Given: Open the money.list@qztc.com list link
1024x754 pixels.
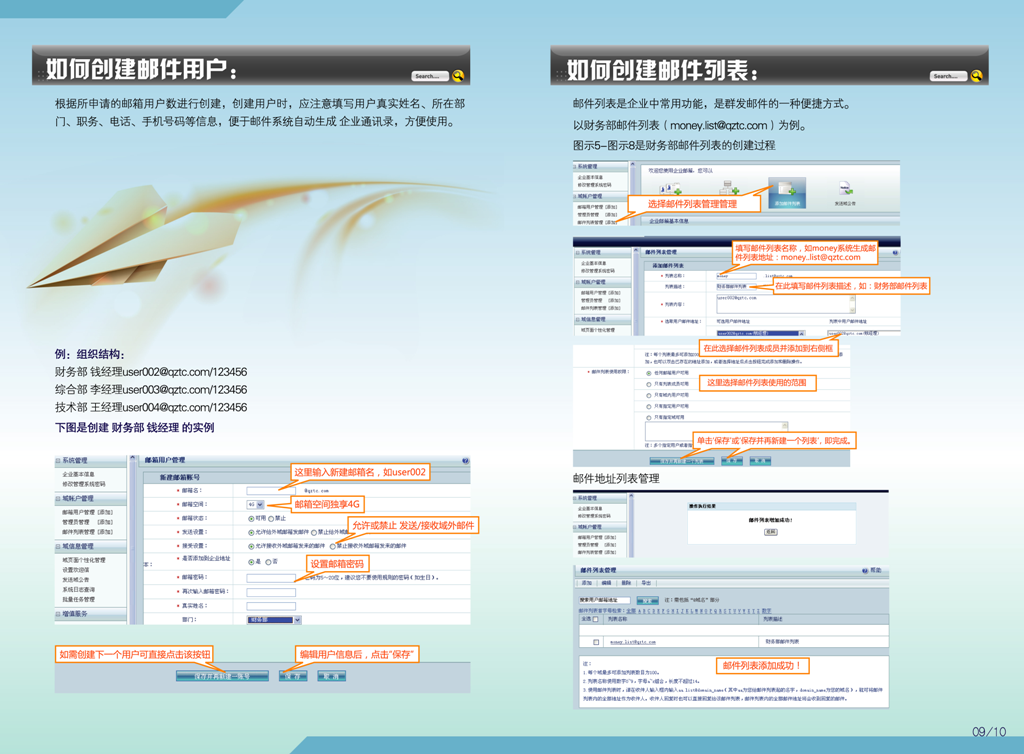Looking at the screenshot, I should (633, 642).
